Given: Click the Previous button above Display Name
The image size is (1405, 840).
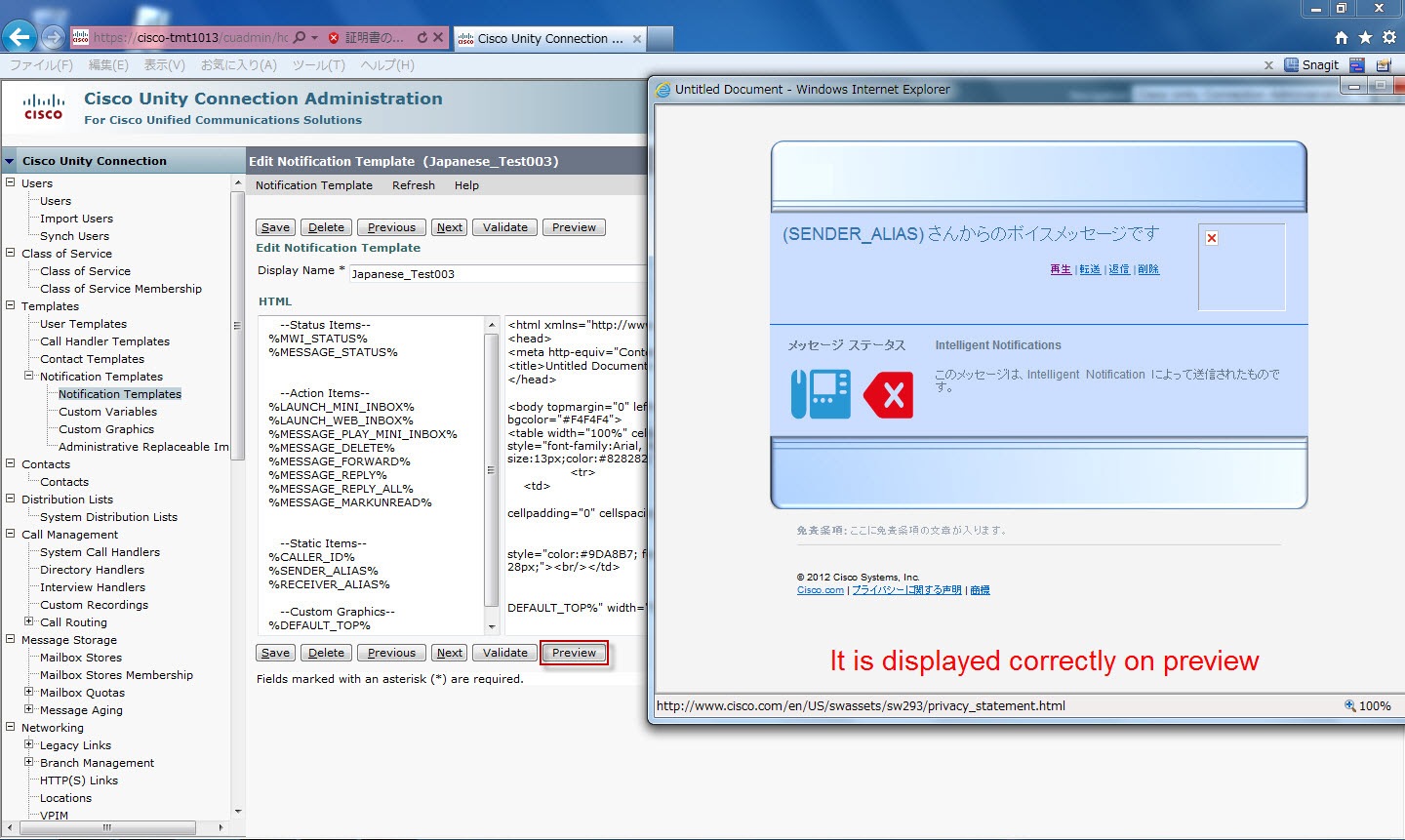Looking at the screenshot, I should [x=391, y=227].
